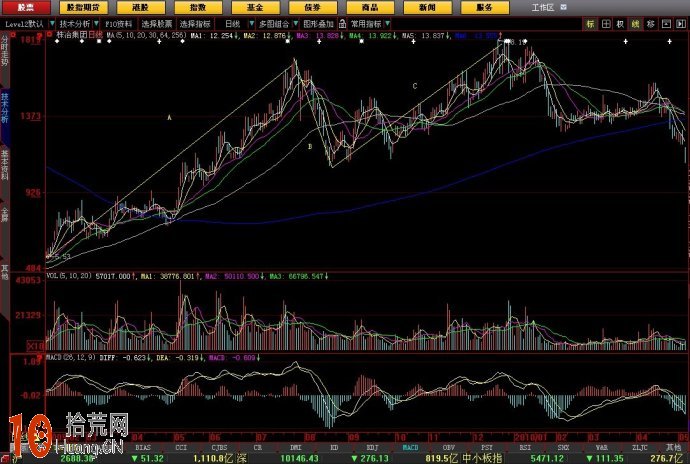This screenshot has height=464, width=690.
Task: Toggle the 权 adjustment icon
Action: (620, 24)
